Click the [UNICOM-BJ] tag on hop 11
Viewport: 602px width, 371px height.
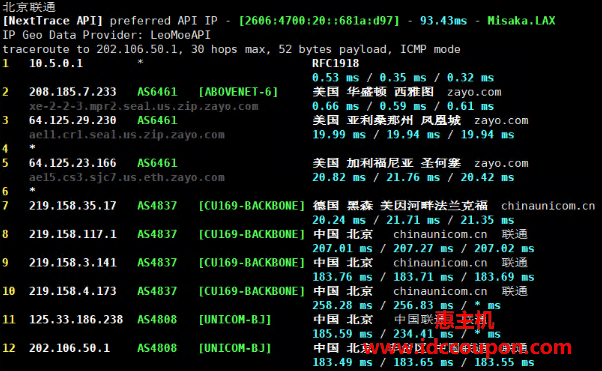coord(235,319)
